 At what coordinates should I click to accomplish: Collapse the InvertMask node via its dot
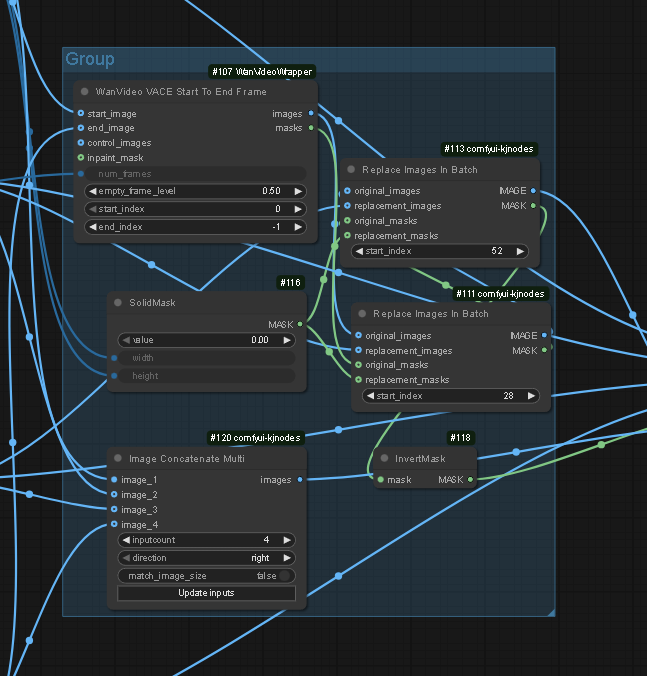[x=384, y=459]
